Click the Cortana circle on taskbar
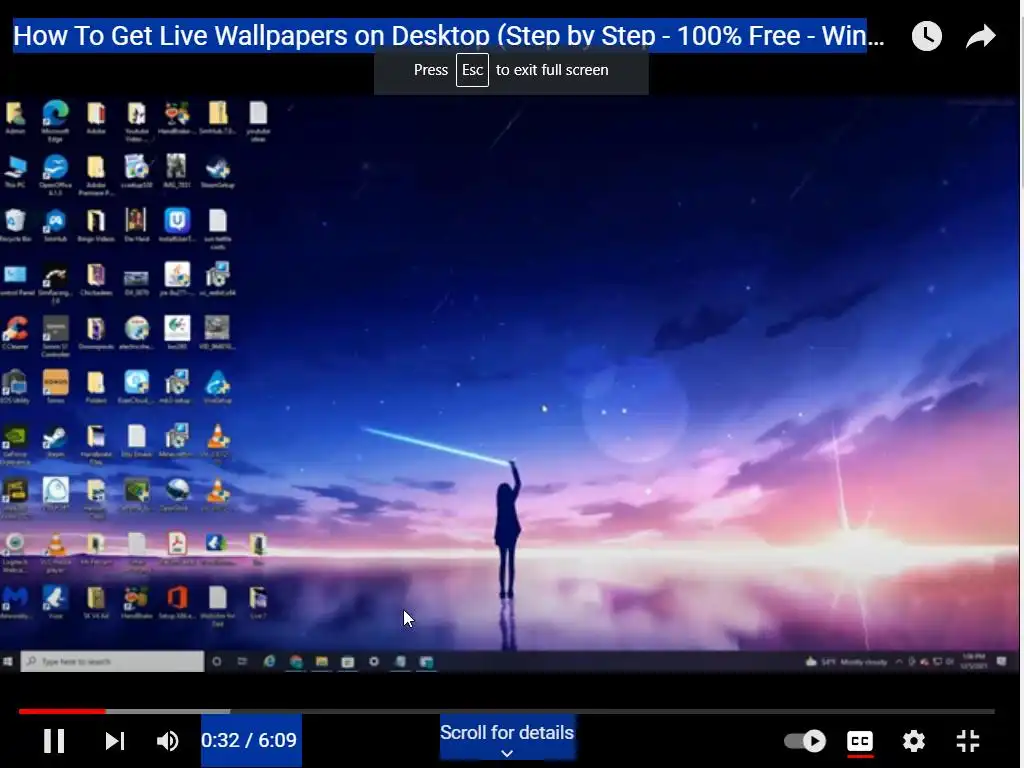 click(x=217, y=662)
